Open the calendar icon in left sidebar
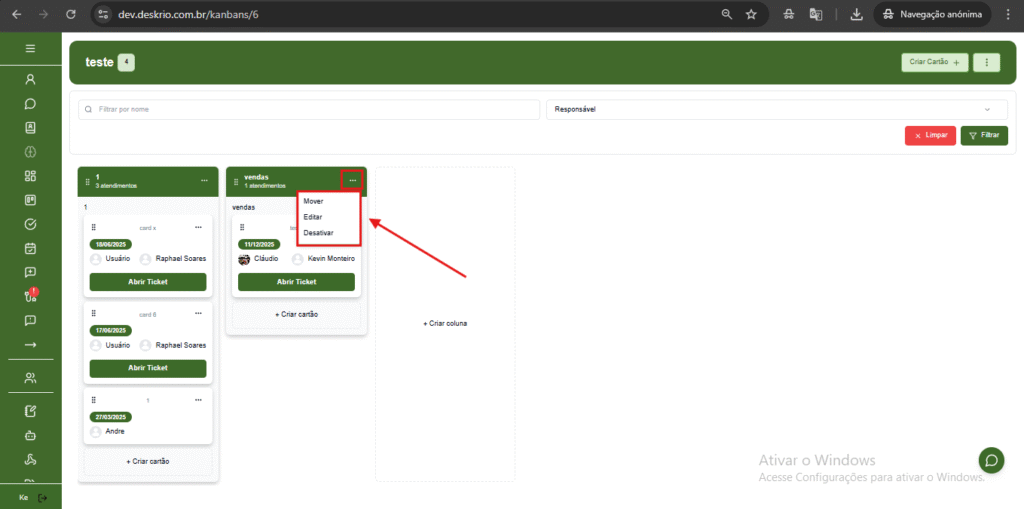Image resolution: width=1024 pixels, height=509 pixels. [x=30, y=248]
